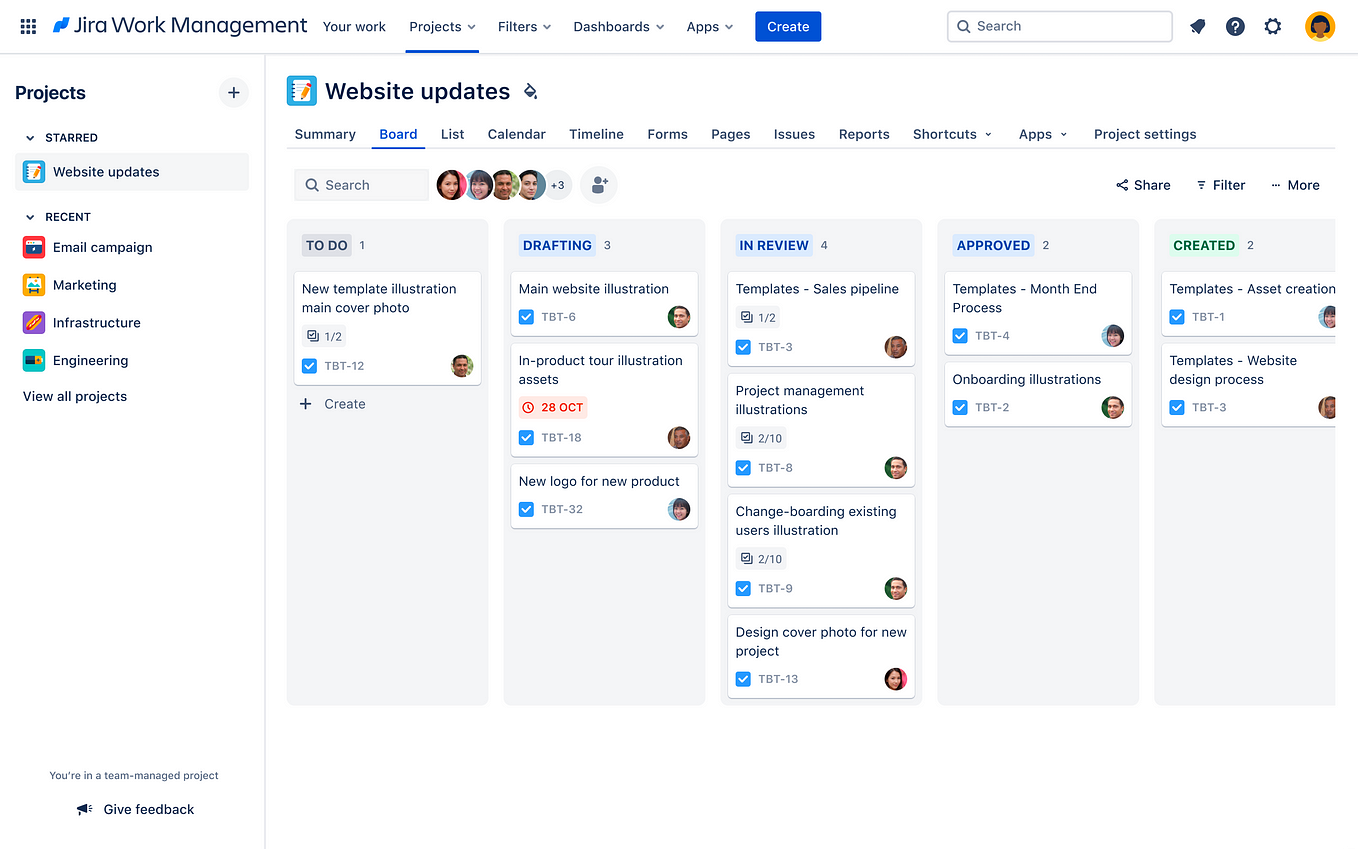Viewport: 1358px width, 849px height.
Task: Click the +3 more assignees avatar
Action: [558, 185]
